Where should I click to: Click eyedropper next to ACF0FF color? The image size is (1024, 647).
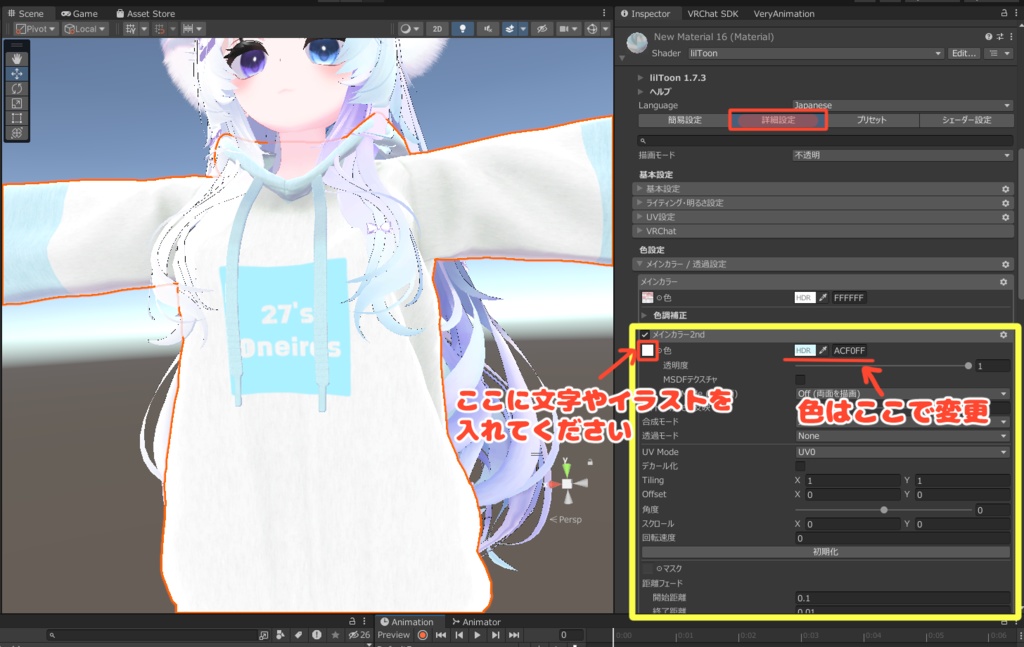pyautogui.click(x=823, y=351)
